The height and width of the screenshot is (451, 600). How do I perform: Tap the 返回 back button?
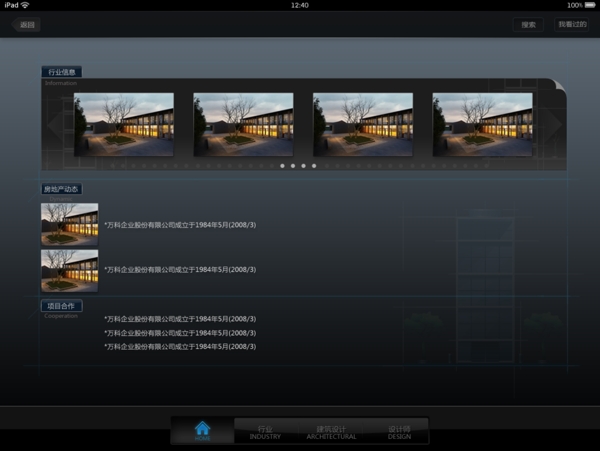click(x=26, y=25)
